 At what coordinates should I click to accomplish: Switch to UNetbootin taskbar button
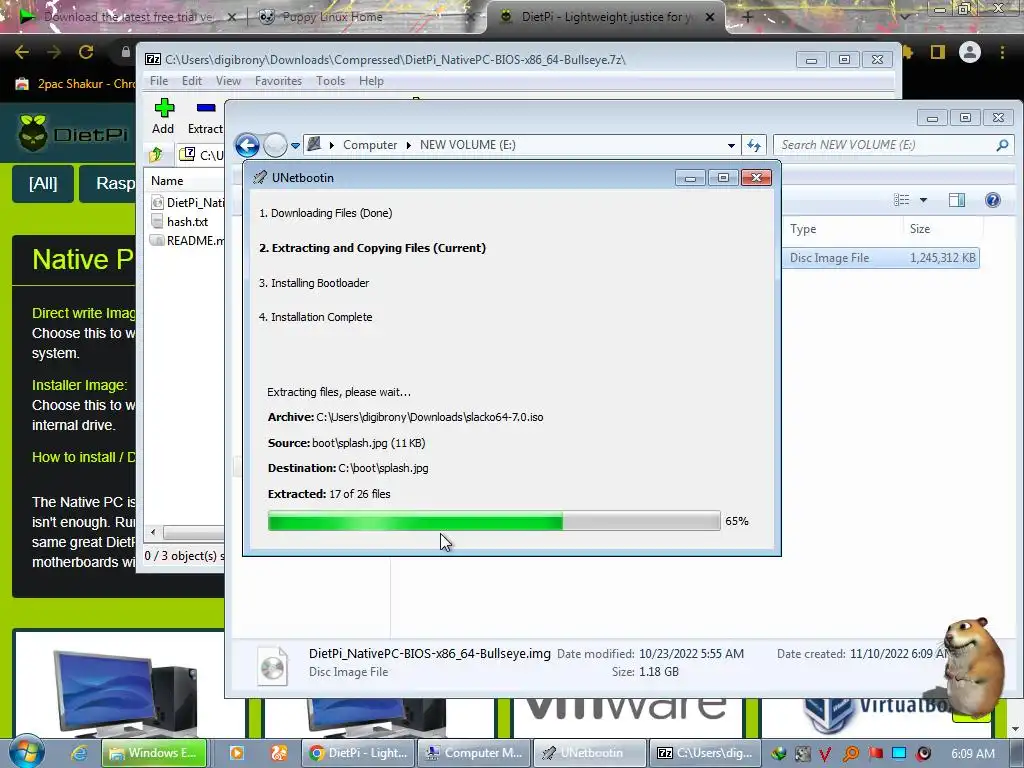pyautogui.click(x=590, y=753)
